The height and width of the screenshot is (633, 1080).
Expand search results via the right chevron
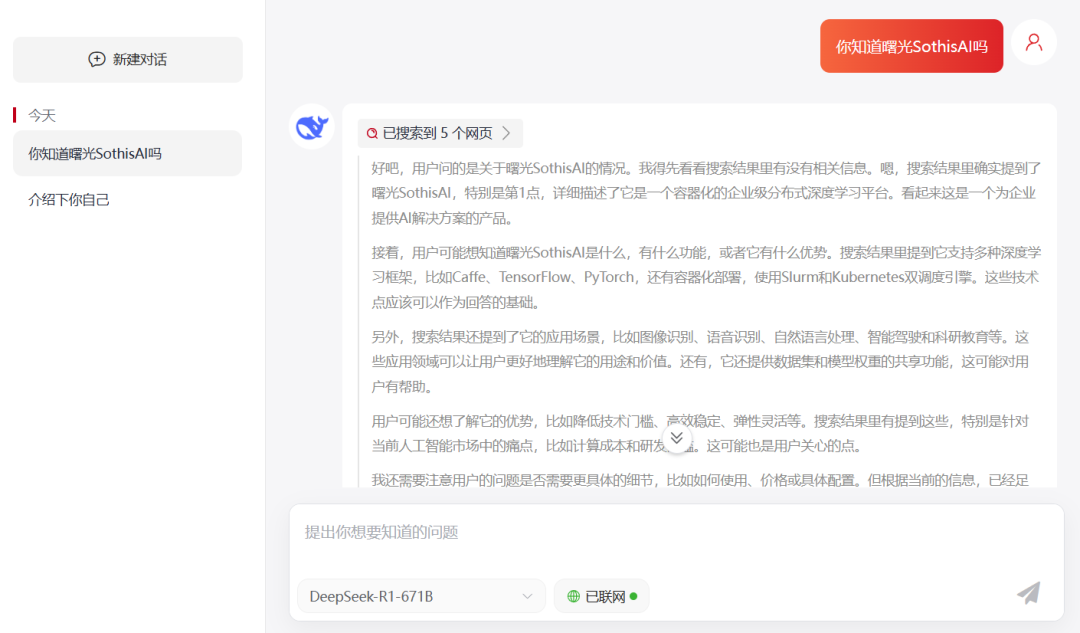click(507, 132)
